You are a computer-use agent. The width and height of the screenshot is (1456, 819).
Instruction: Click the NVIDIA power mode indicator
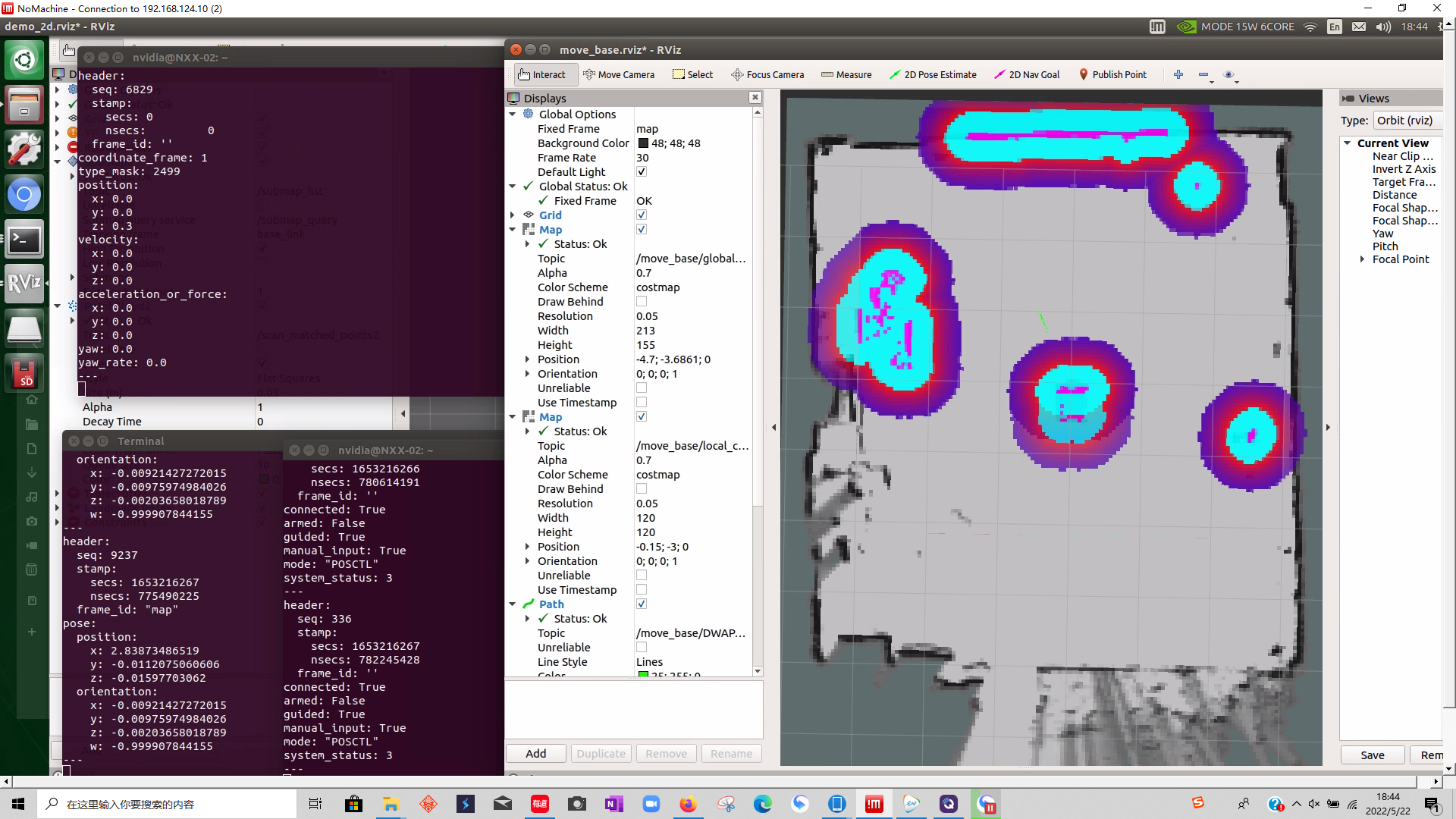[1236, 27]
